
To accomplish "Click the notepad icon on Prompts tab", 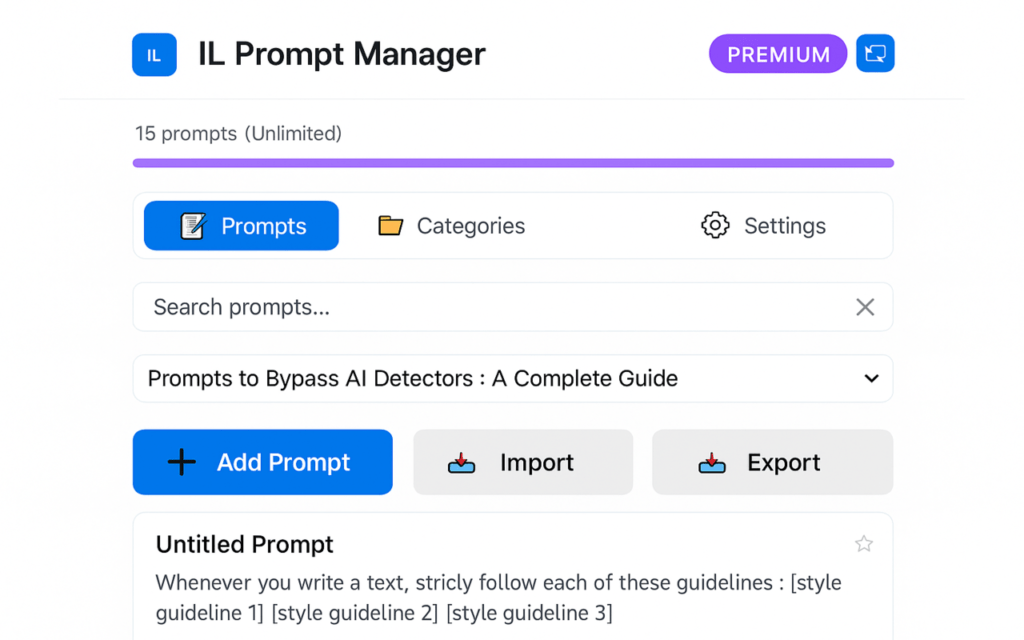I will click(x=192, y=226).
